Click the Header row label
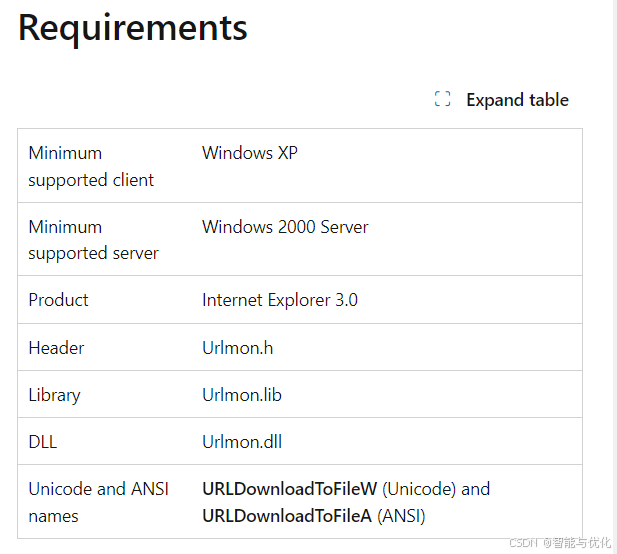Screen dimensions: 617x554 [x=56, y=348]
